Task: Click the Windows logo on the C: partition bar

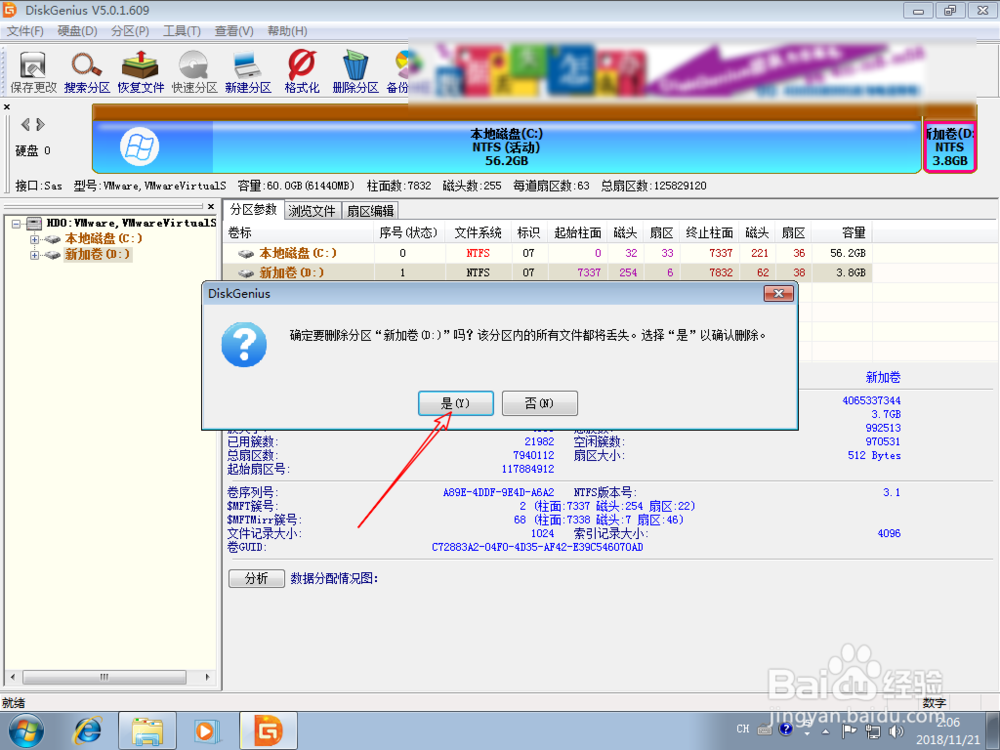Action: click(x=139, y=147)
